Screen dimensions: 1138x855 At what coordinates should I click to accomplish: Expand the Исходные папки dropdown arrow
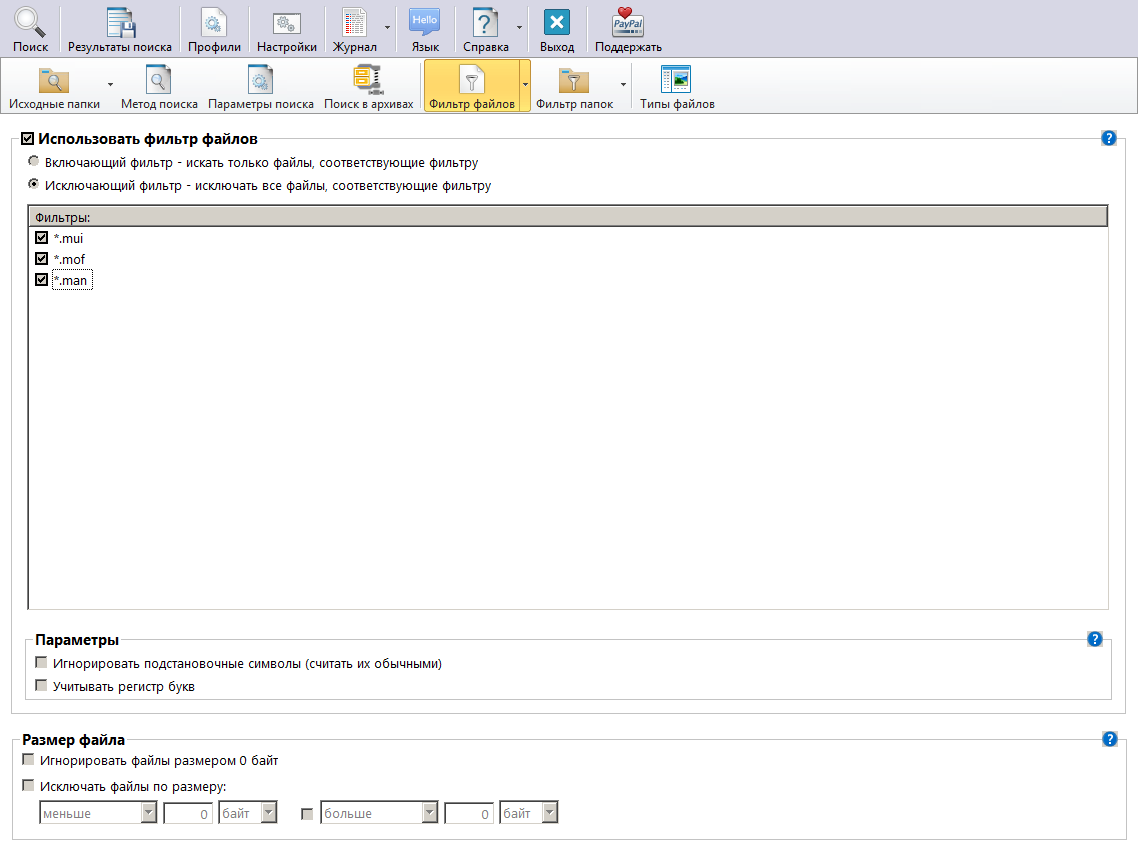coord(110,85)
